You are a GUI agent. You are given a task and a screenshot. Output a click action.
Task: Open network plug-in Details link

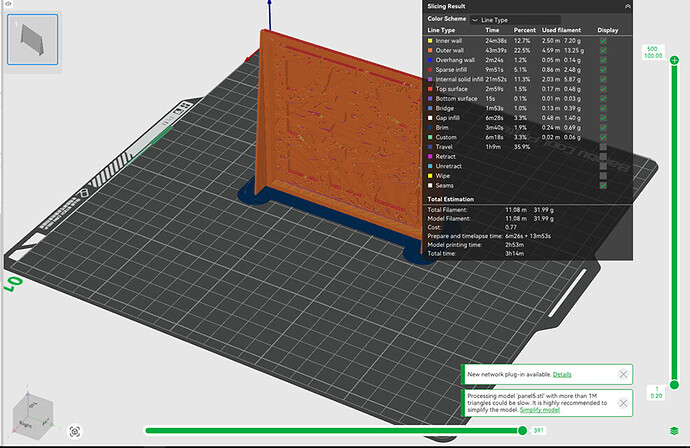tap(562, 375)
